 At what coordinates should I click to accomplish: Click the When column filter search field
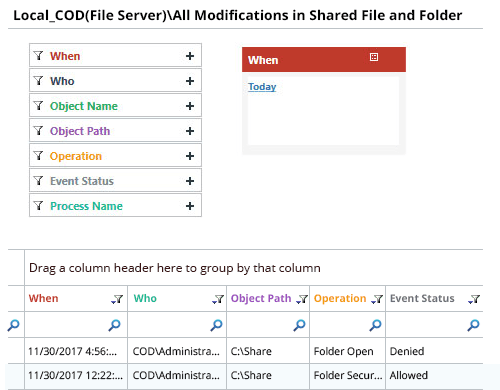click(x=67, y=325)
